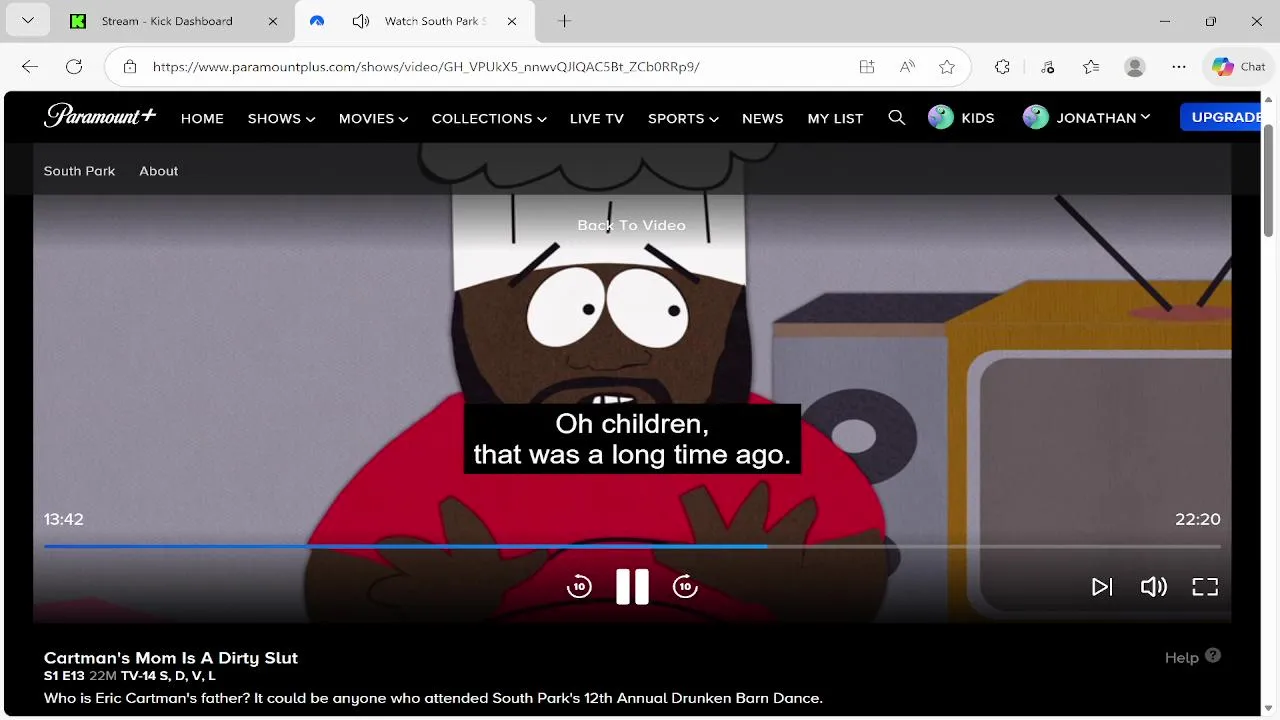Open MY LIST
Viewport: 1280px width, 720px height.
pos(835,118)
